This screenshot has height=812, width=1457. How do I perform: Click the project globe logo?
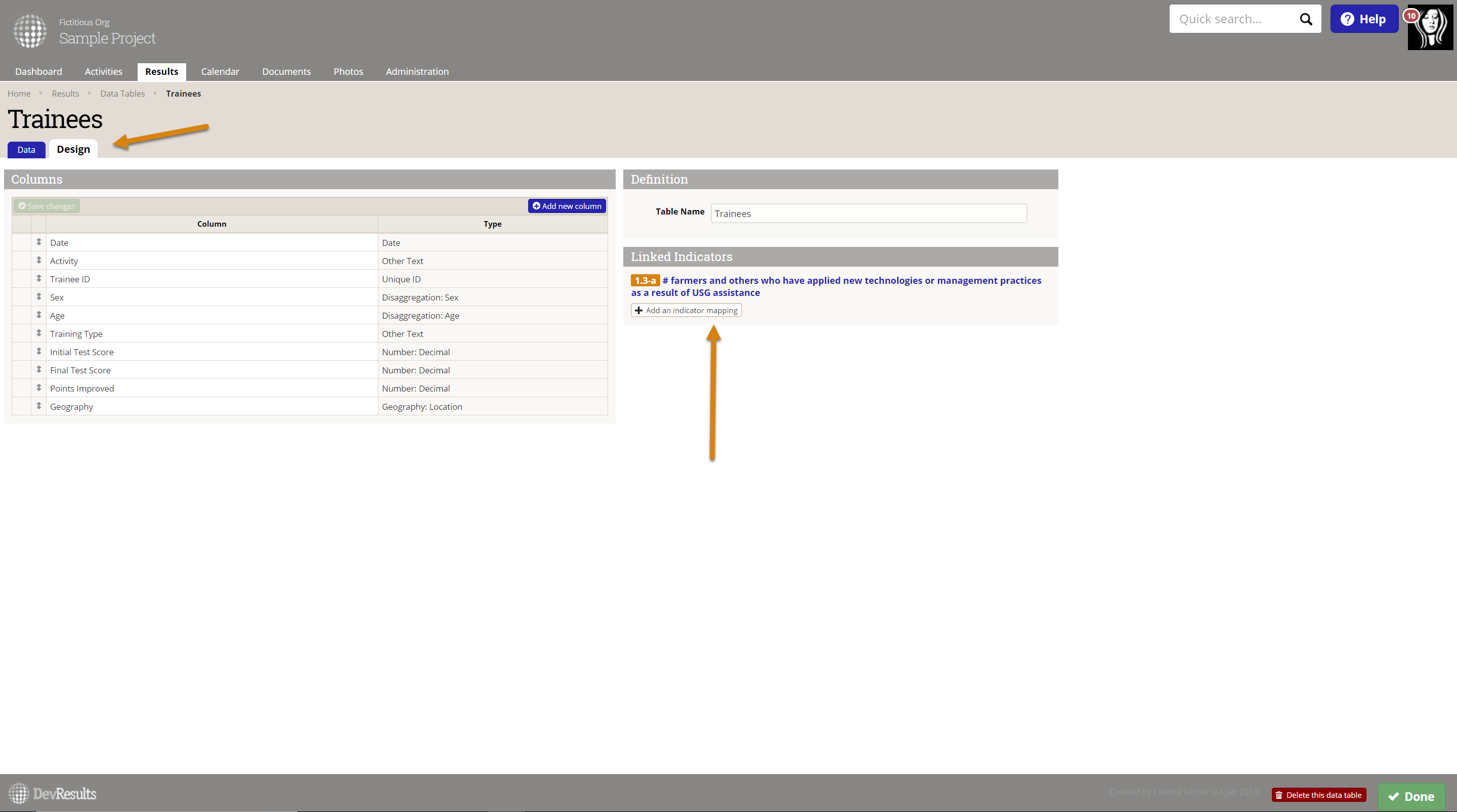(30, 30)
